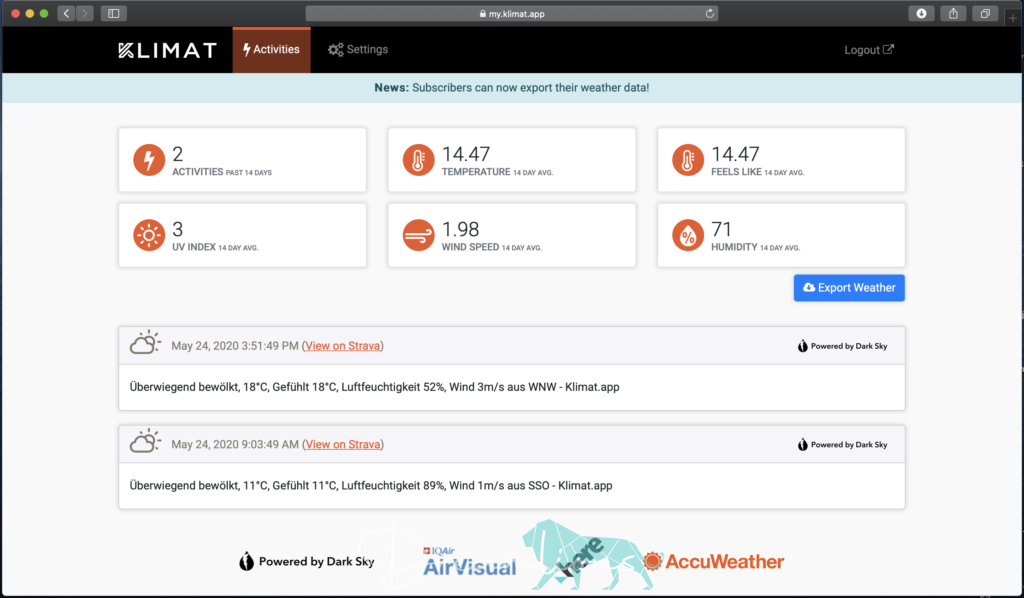
Task: Click the AccuWeather logo in footer
Action: click(x=713, y=562)
